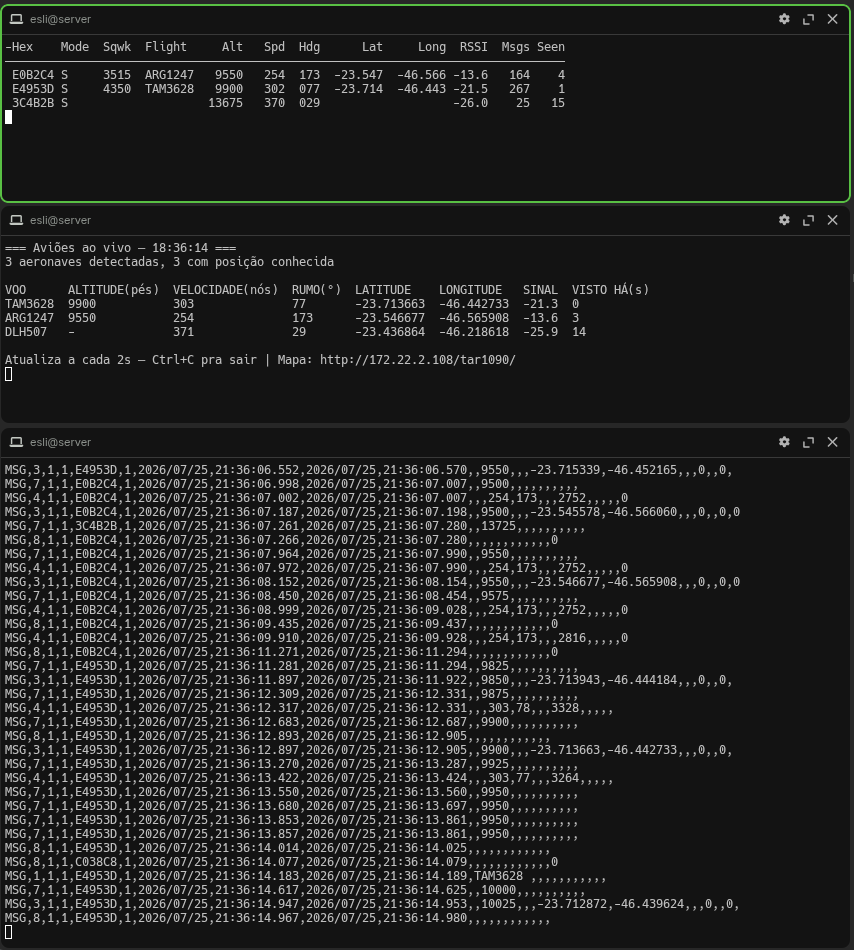Click the ALTITUDE(pés) column header
Screen dimensions: 854x950
(113, 290)
